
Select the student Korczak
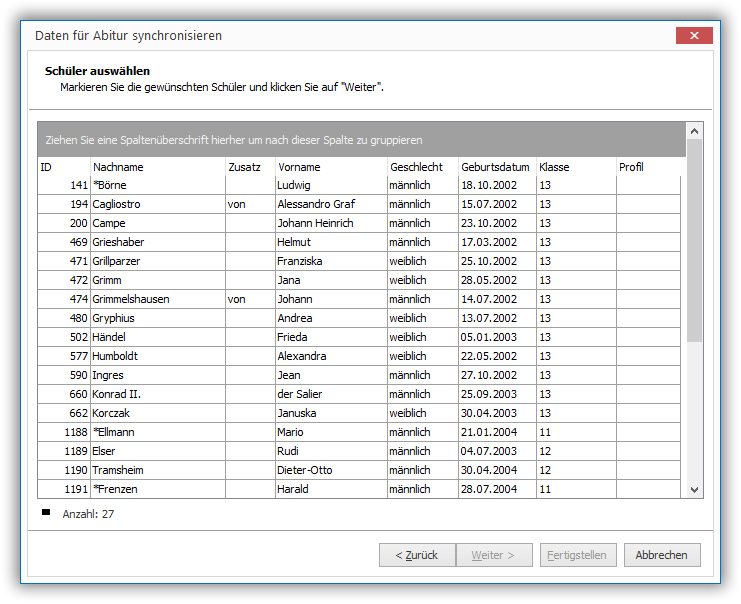coord(359,413)
